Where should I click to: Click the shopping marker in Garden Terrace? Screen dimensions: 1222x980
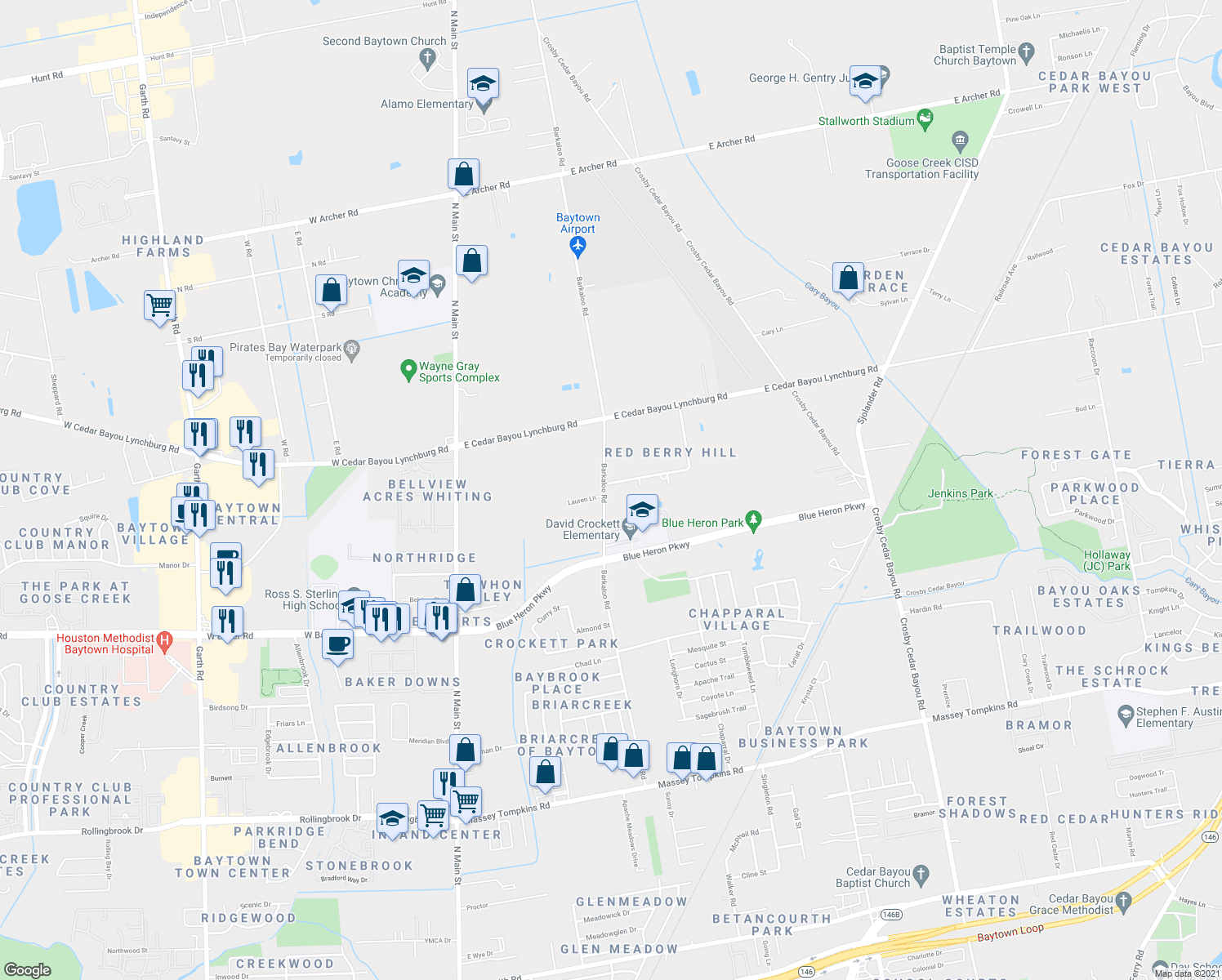pos(849,278)
